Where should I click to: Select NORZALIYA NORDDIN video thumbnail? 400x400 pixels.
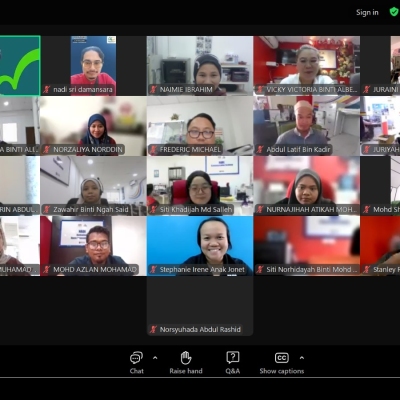click(x=93, y=126)
